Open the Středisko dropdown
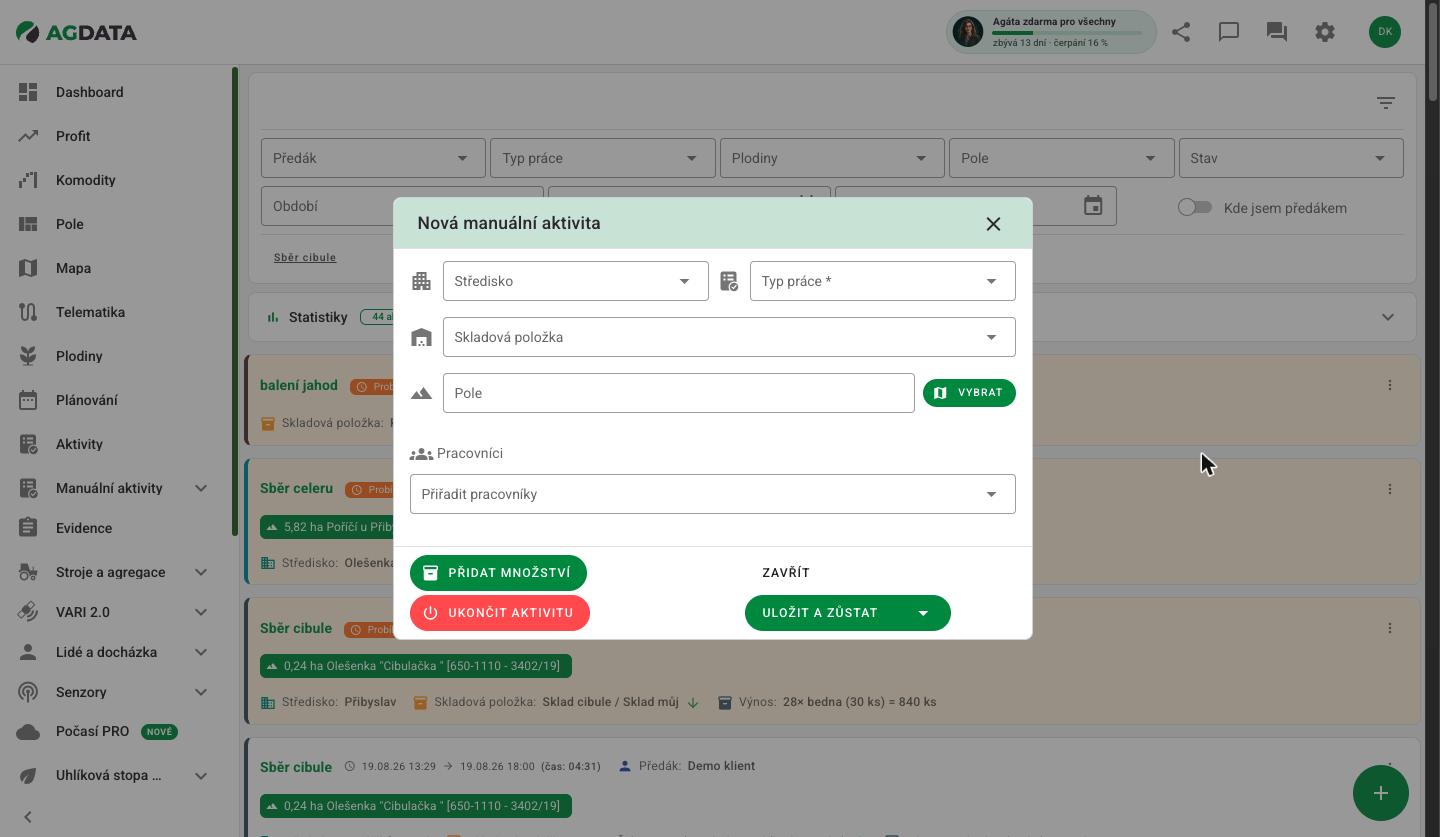 coord(576,281)
